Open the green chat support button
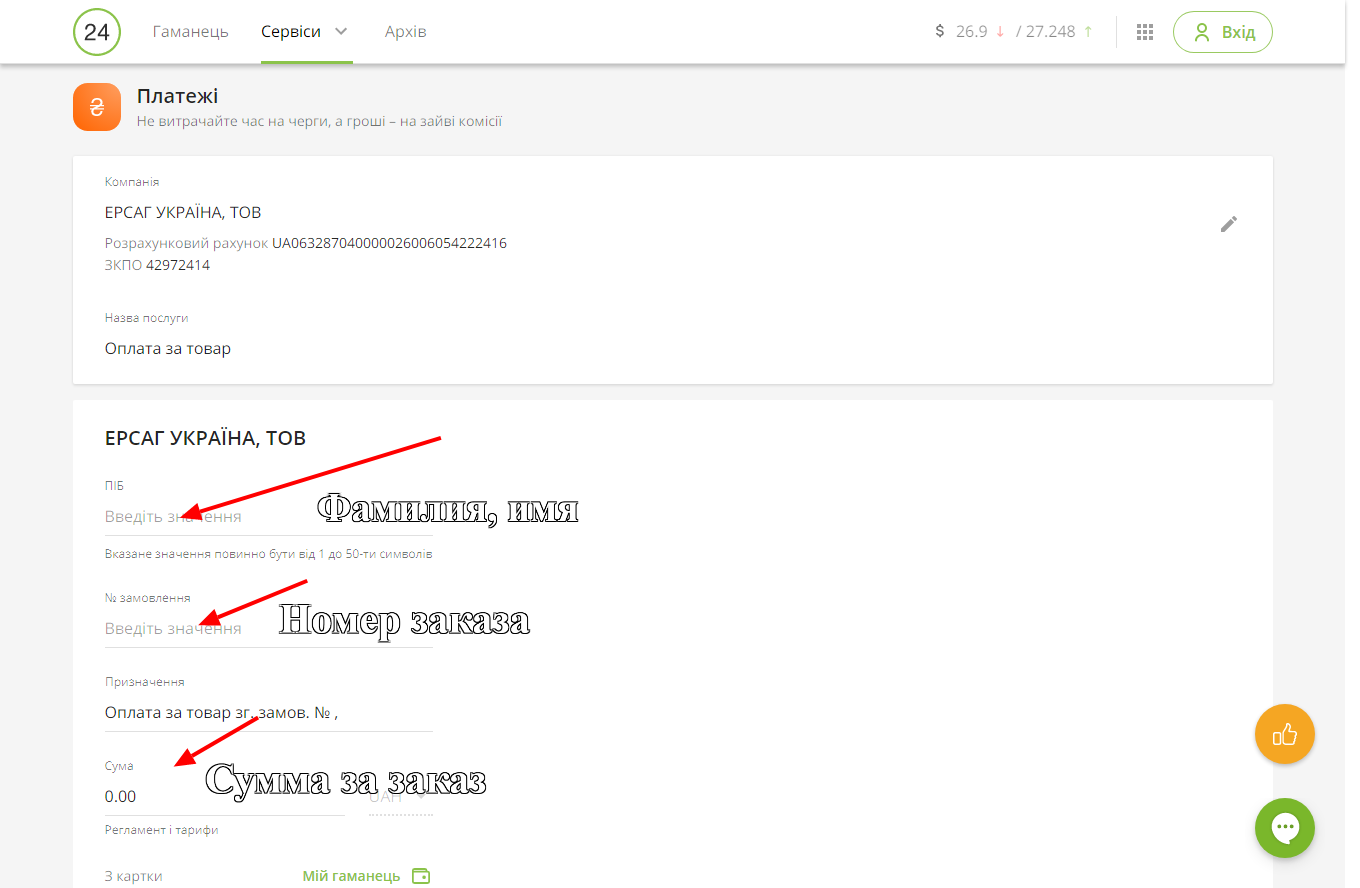This screenshot has width=1360, height=888. click(1285, 828)
